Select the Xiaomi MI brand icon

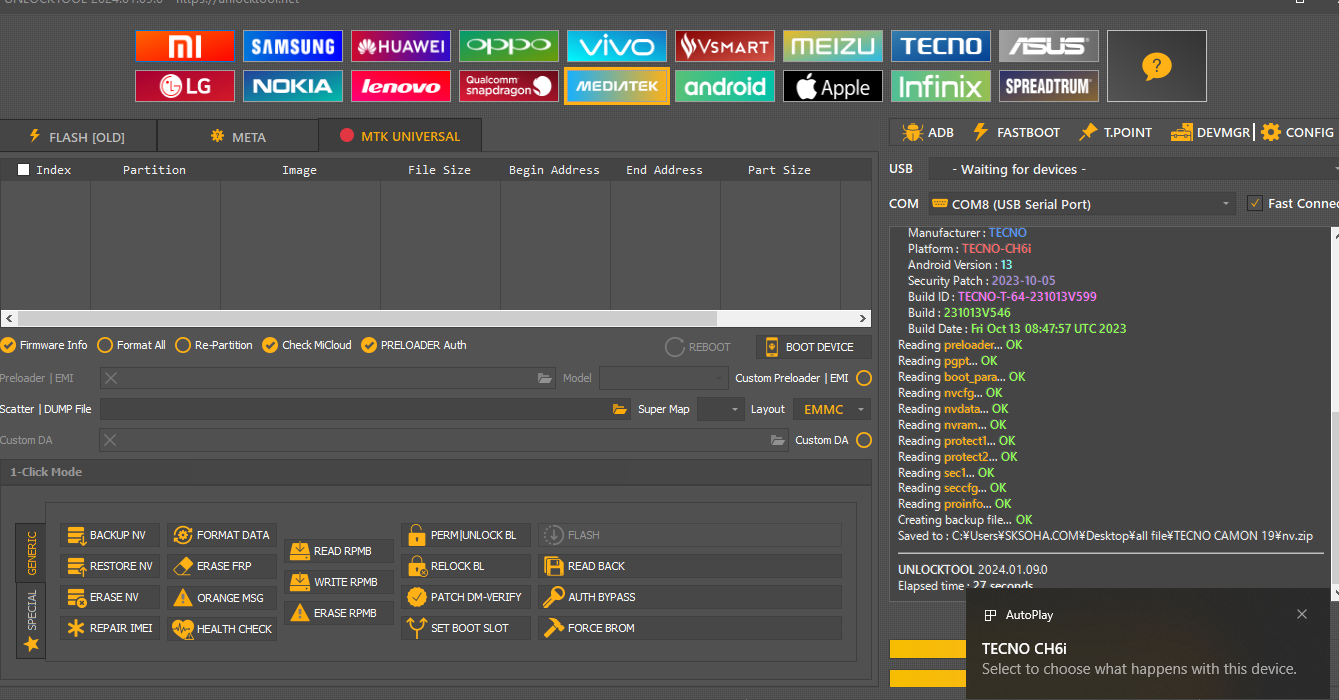click(x=185, y=46)
